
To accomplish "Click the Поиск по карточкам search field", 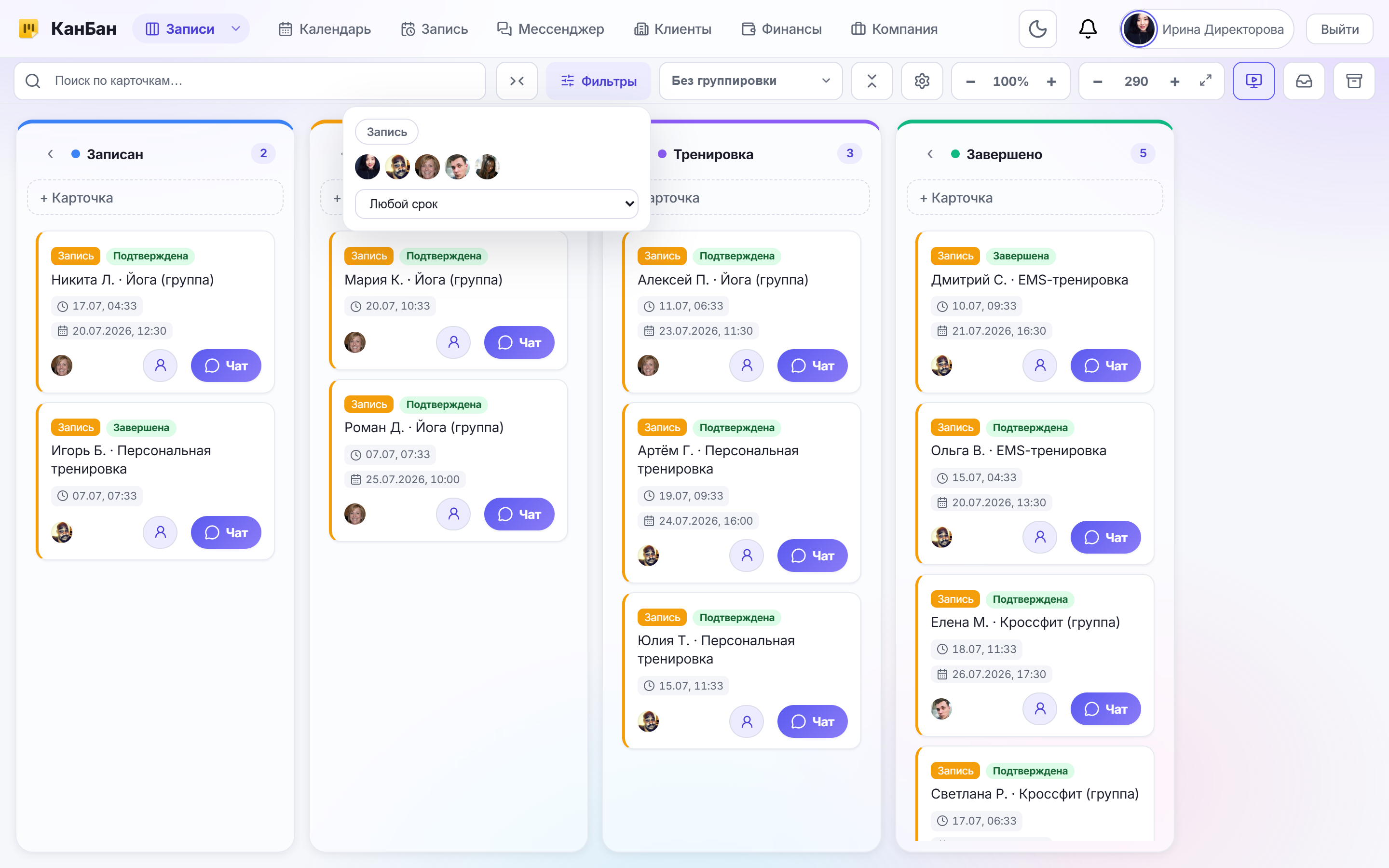I will click(x=250, y=81).
